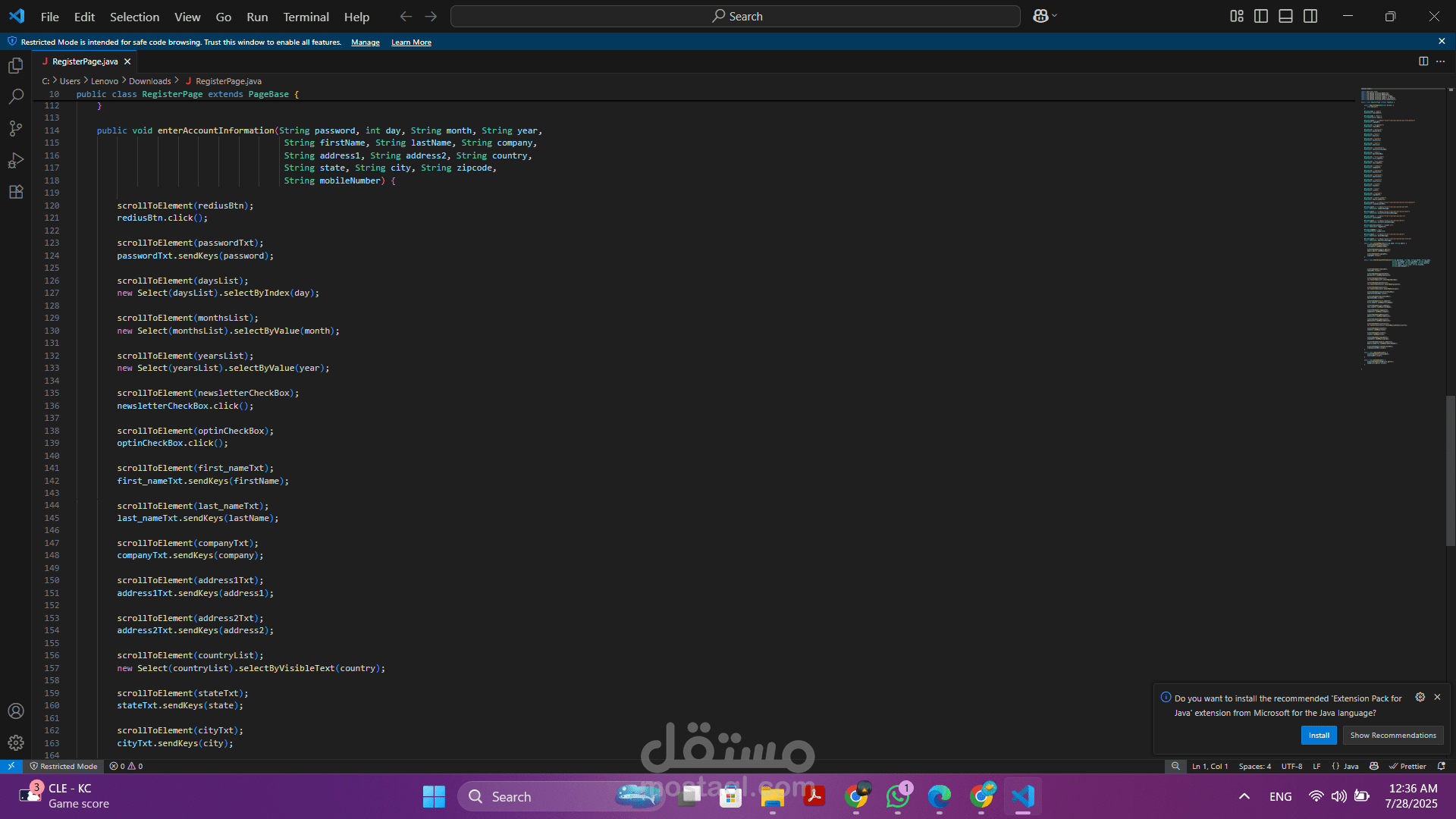Image resolution: width=1456 pixels, height=819 pixels.
Task: Open the Learn More link in banner
Action: click(411, 42)
